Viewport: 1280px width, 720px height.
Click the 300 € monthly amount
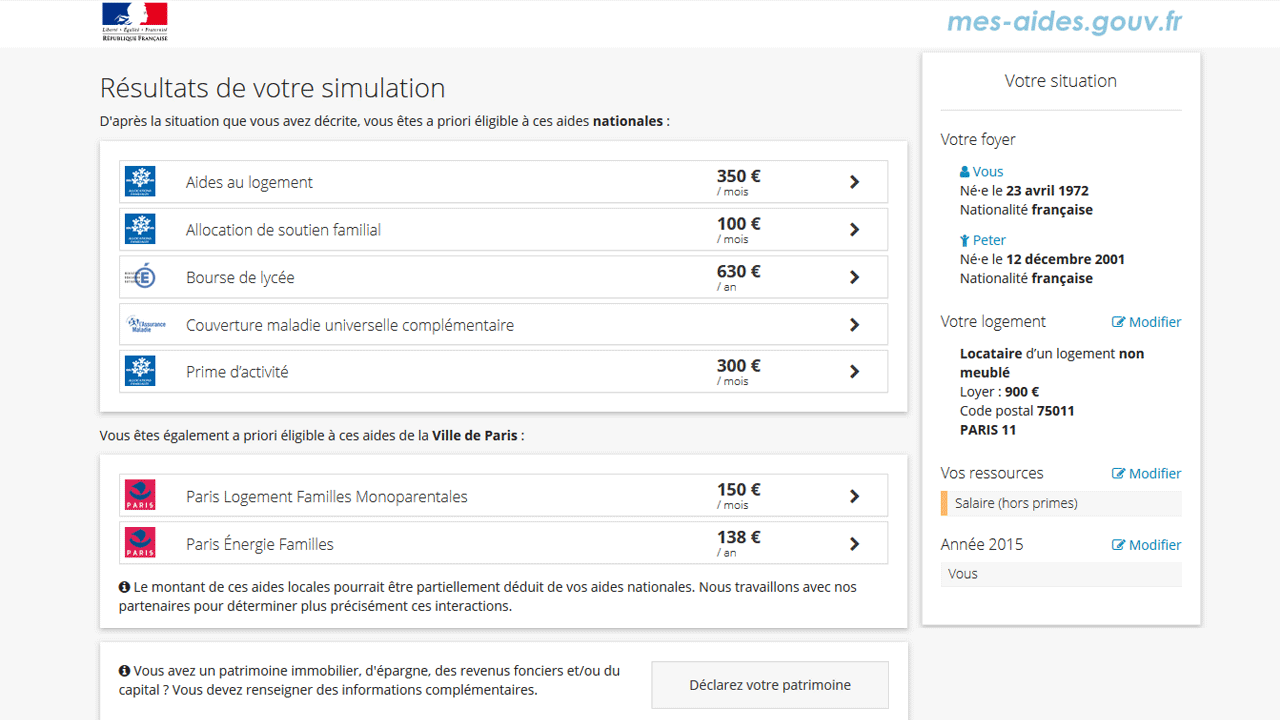(739, 366)
